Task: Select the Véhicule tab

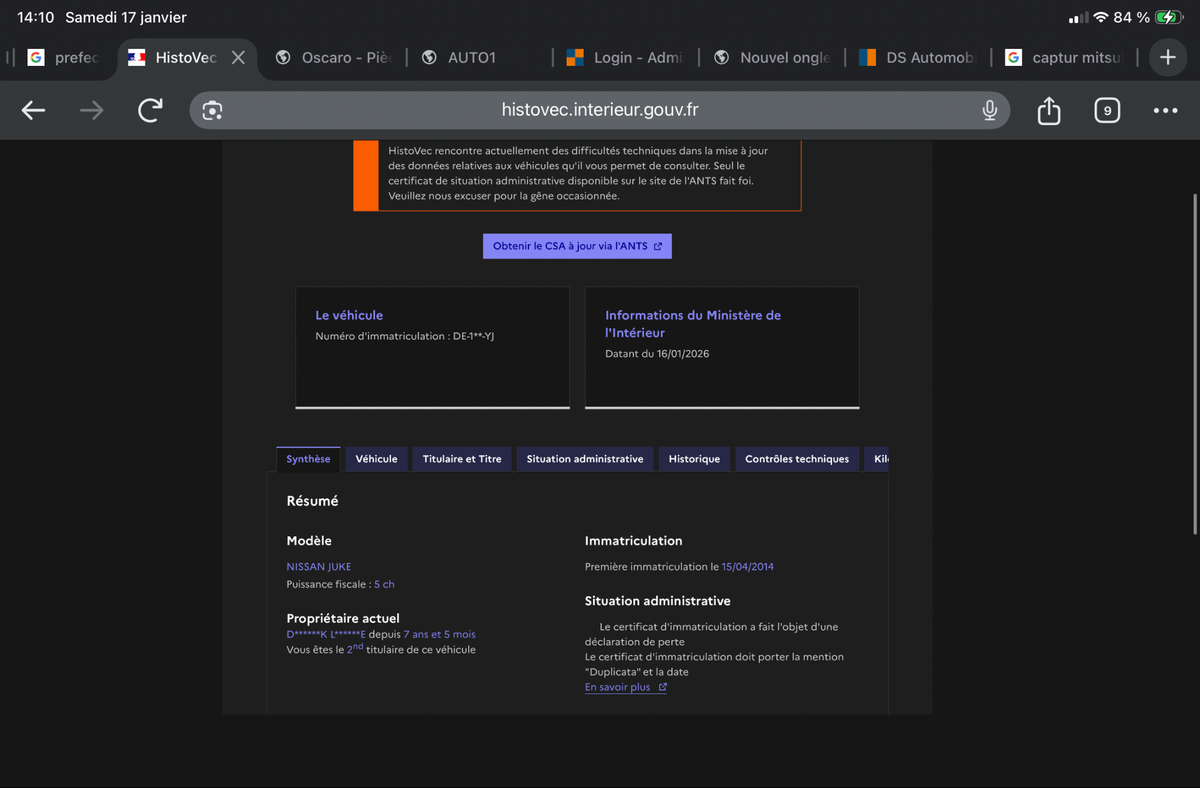Action: 376,459
